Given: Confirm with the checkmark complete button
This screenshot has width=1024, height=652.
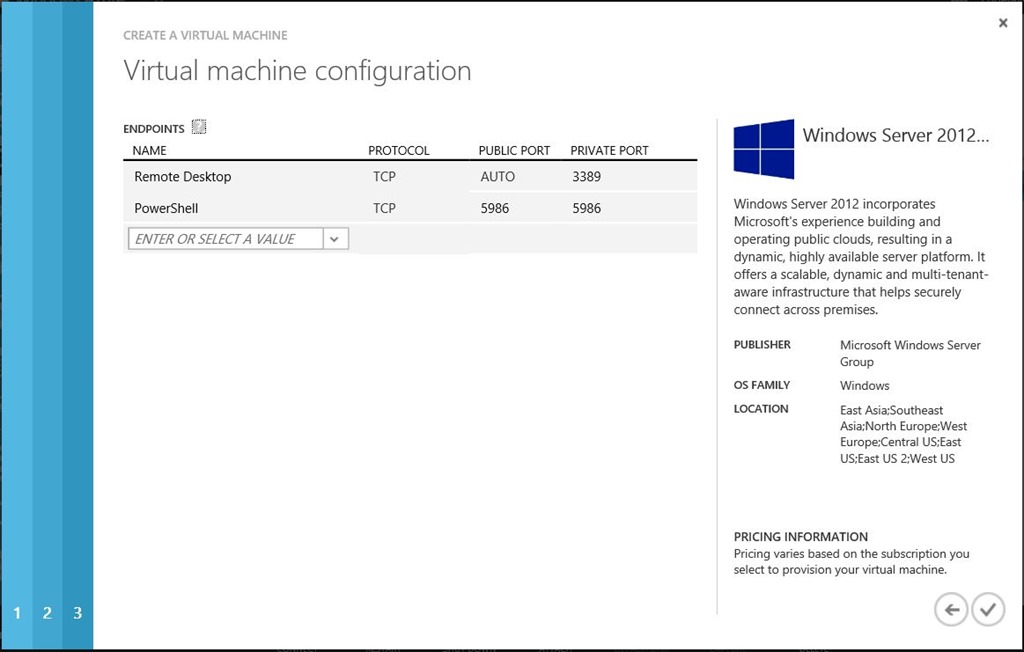Looking at the screenshot, I should (x=987, y=610).
